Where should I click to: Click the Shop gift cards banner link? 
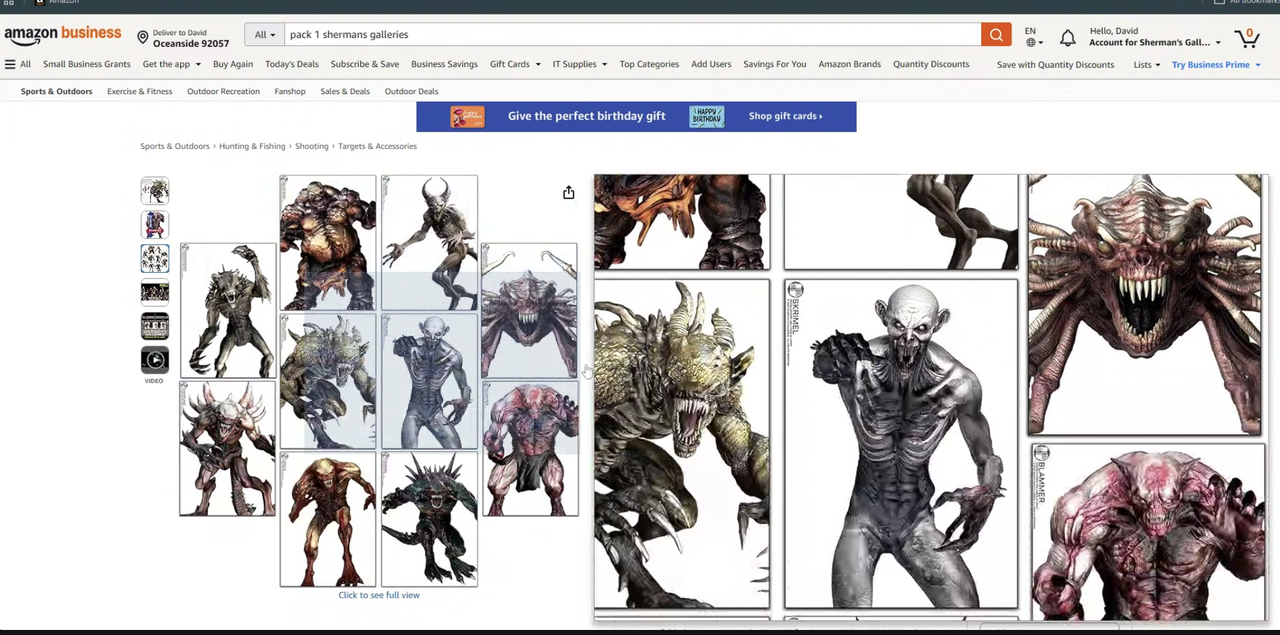pyautogui.click(x=785, y=116)
